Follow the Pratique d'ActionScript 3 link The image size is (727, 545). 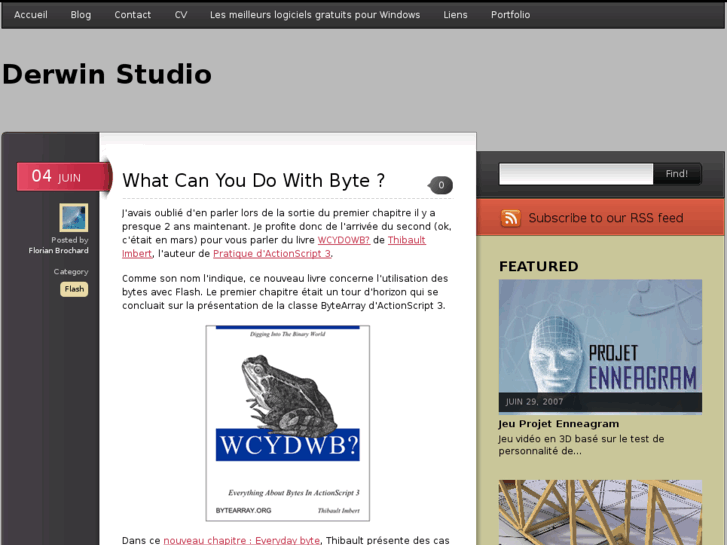[271, 254]
